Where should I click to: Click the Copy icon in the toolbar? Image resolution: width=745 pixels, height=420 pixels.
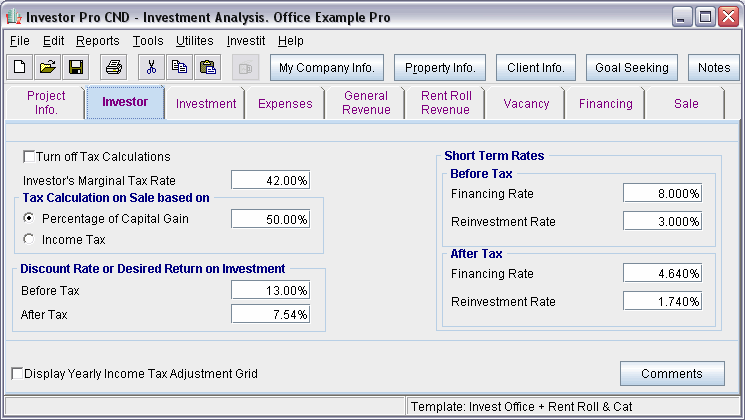[x=180, y=67]
